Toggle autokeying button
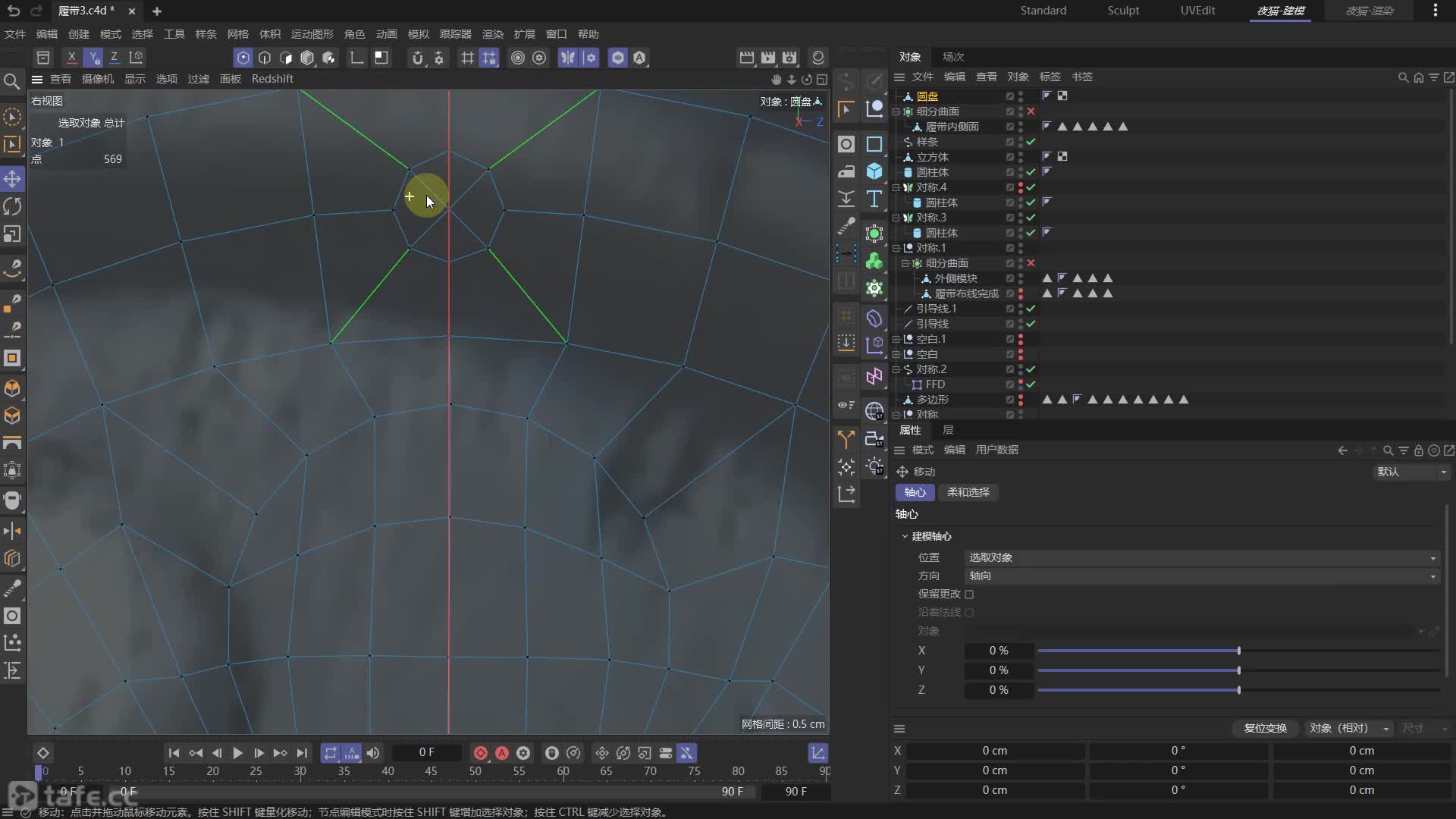 (502, 753)
